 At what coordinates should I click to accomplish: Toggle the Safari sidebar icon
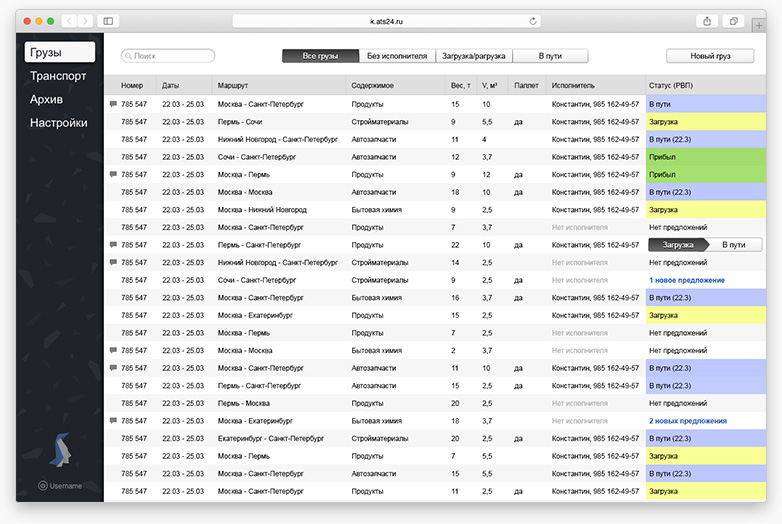coord(108,21)
